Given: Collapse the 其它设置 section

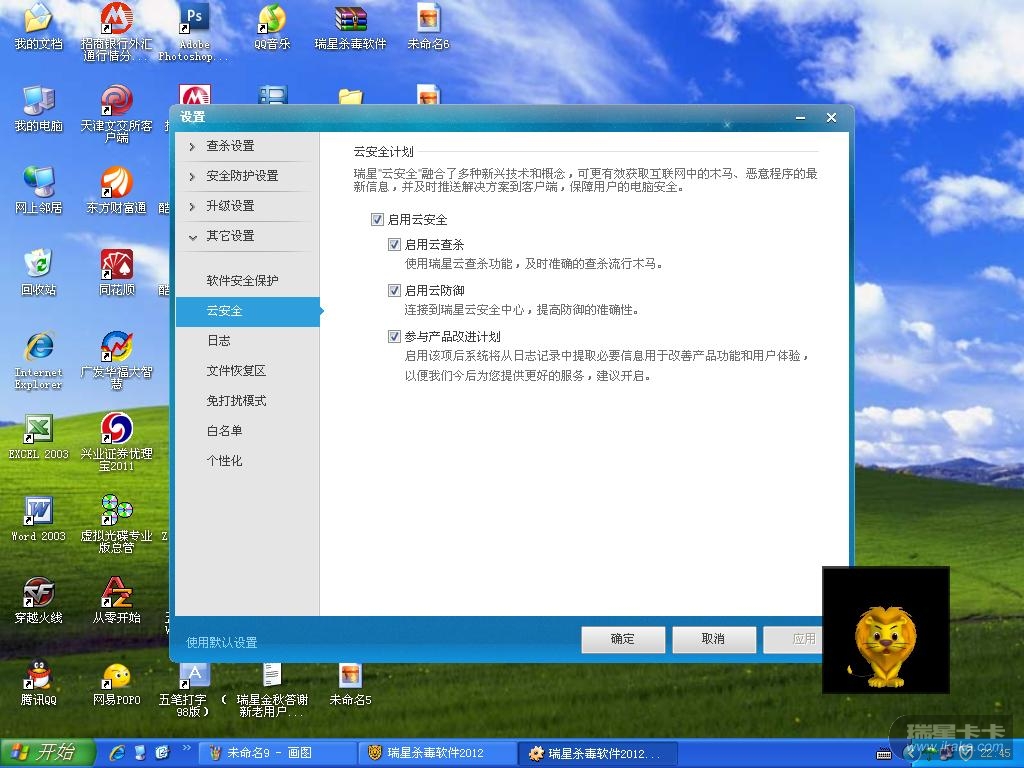Looking at the screenshot, I should click(x=248, y=236).
